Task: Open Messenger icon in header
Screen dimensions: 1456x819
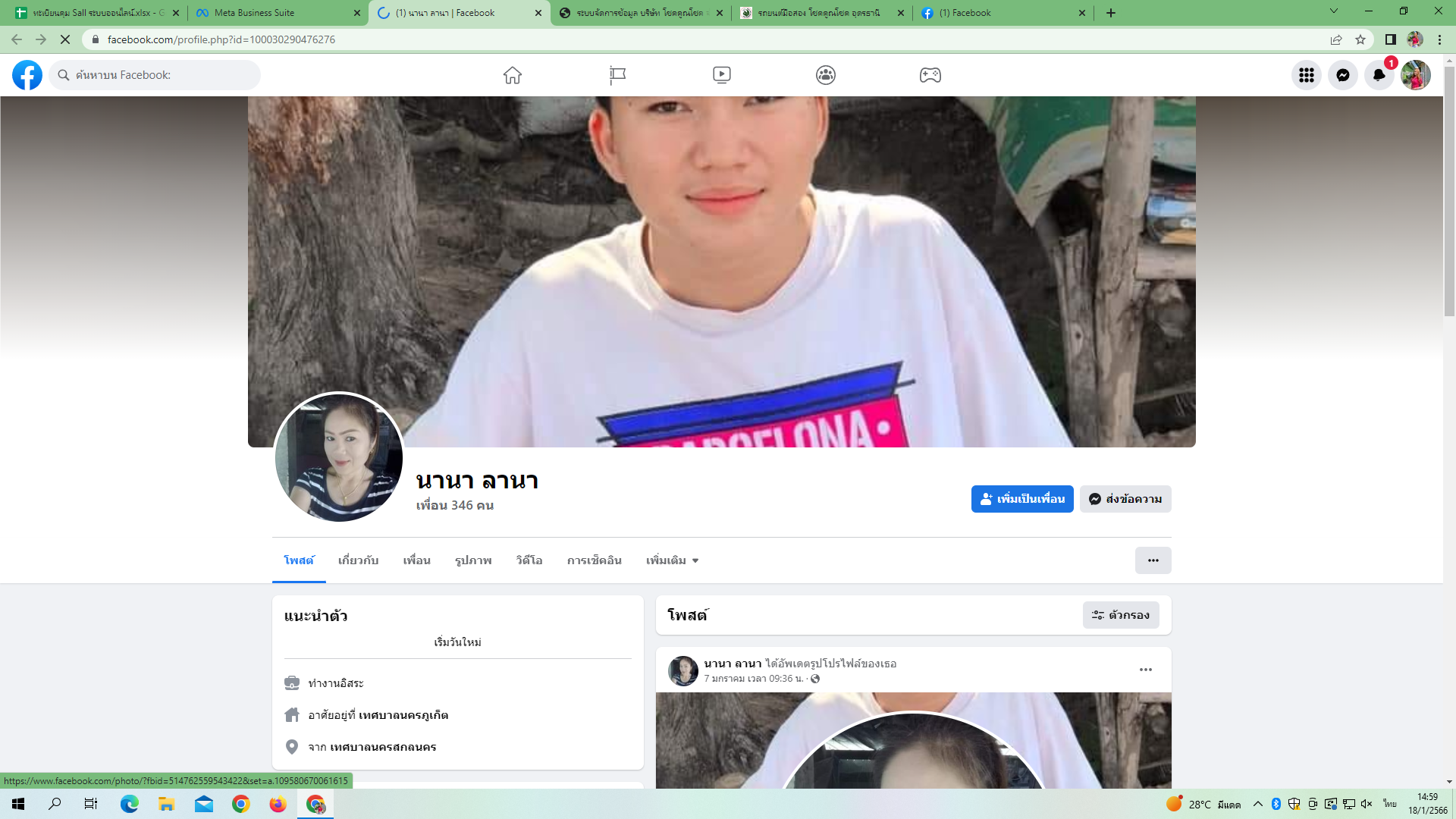Action: click(x=1342, y=75)
